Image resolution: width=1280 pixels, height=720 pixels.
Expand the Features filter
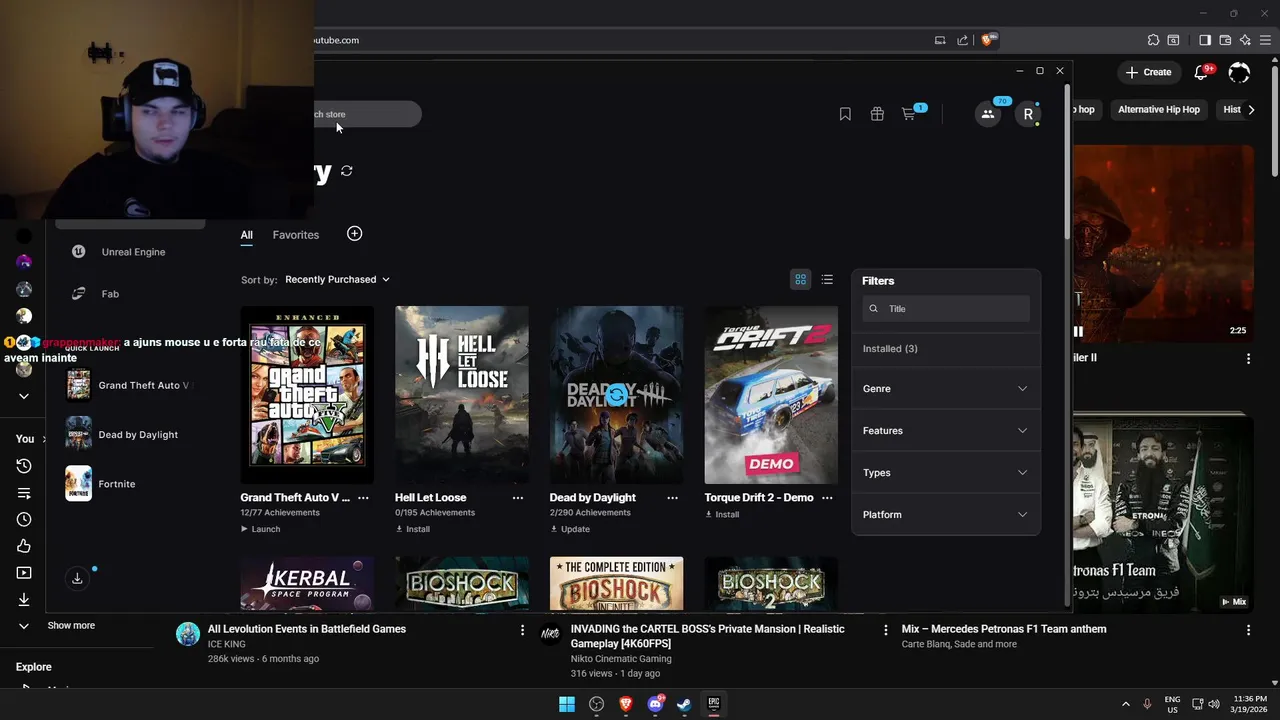(946, 431)
